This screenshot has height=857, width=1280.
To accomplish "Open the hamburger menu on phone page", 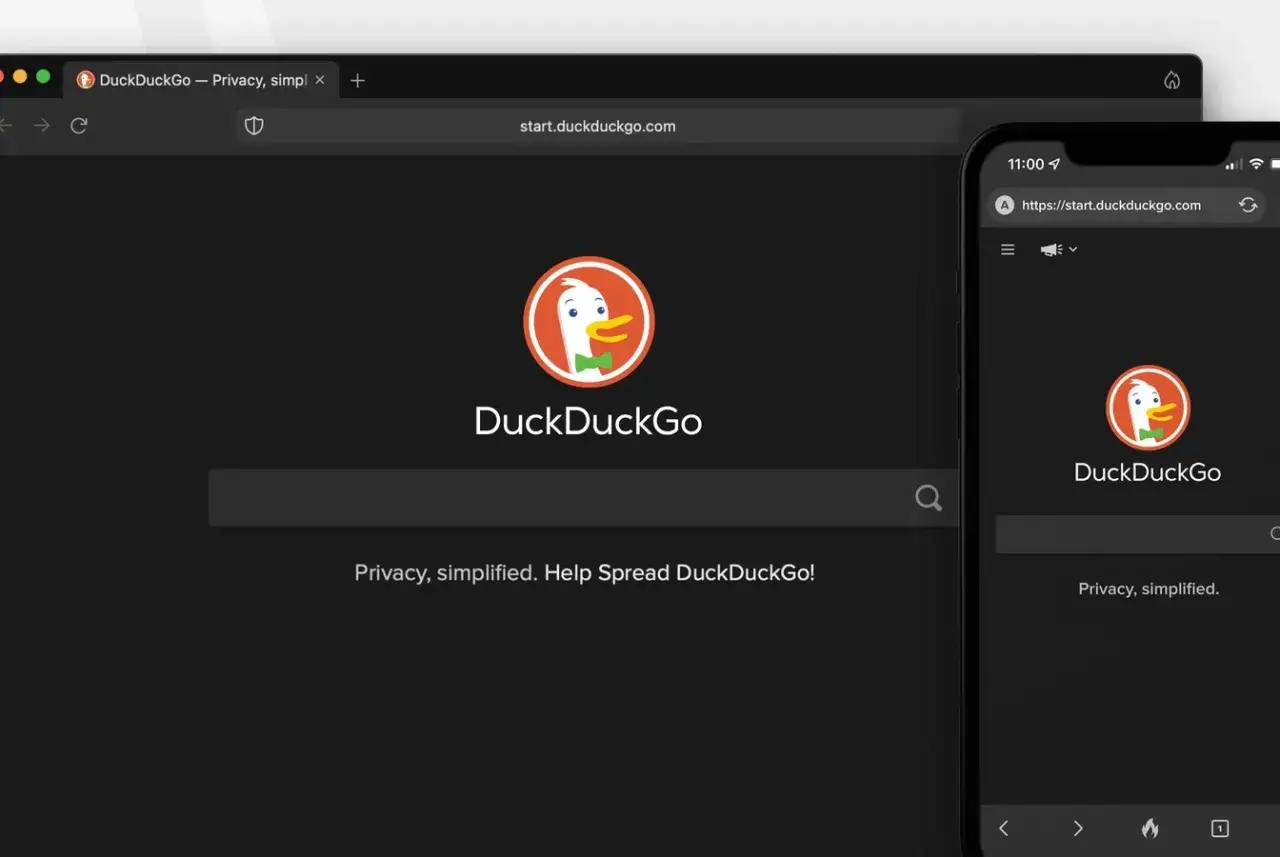I will [x=1008, y=249].
